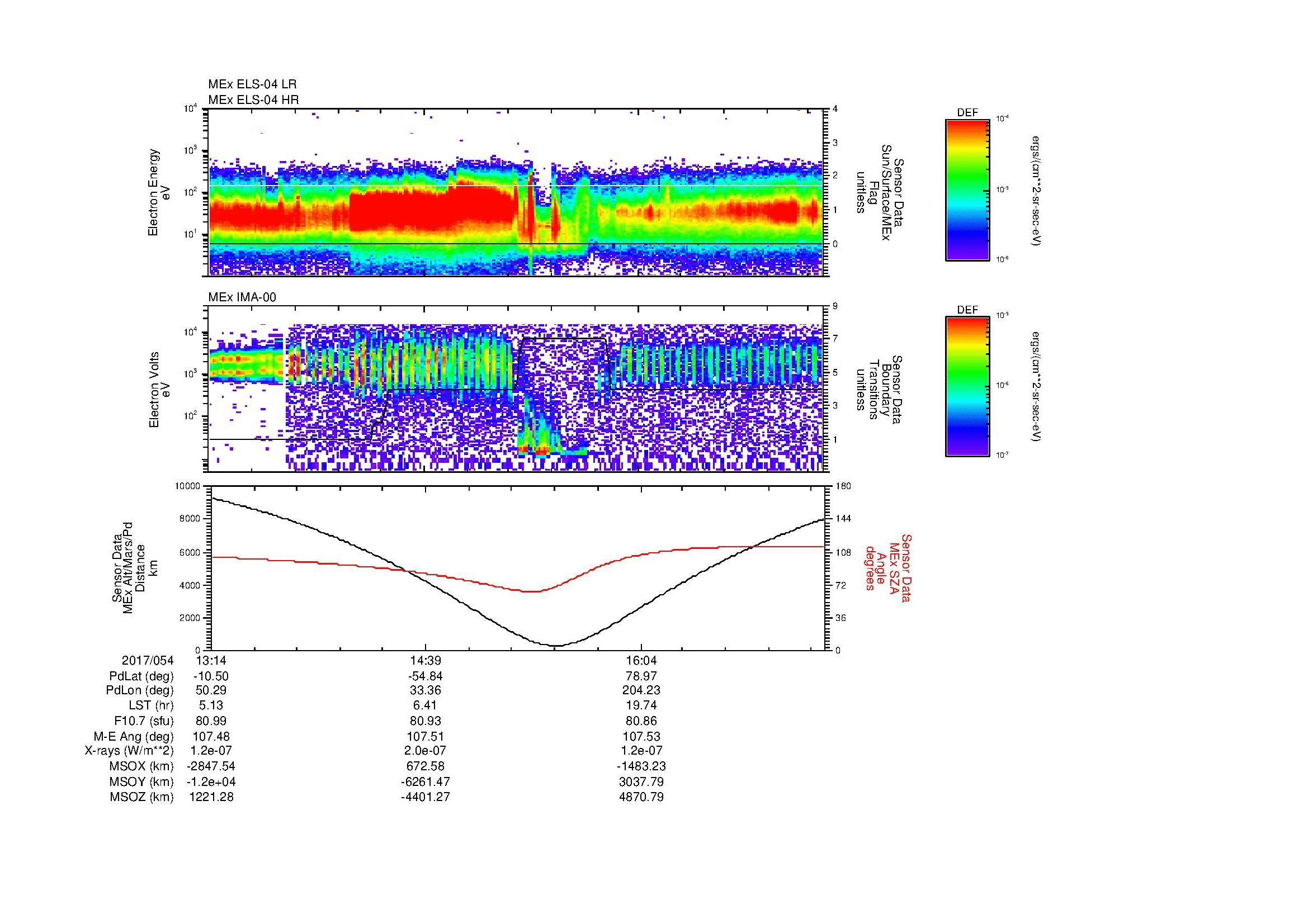Click the red 'MEx SZA Angle degrees' label
Screen dimensions: 1308x924
pyautogui.click(x=888, y=567)
